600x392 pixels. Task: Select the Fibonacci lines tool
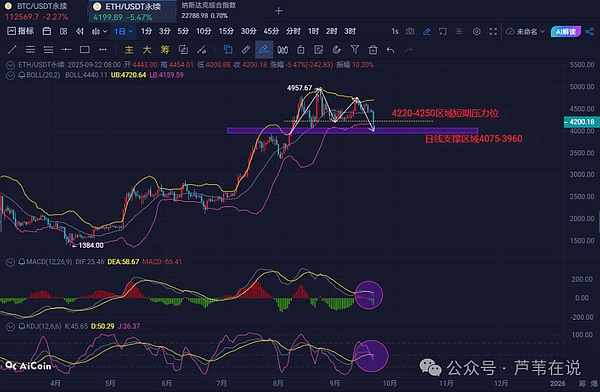point(48,49)
